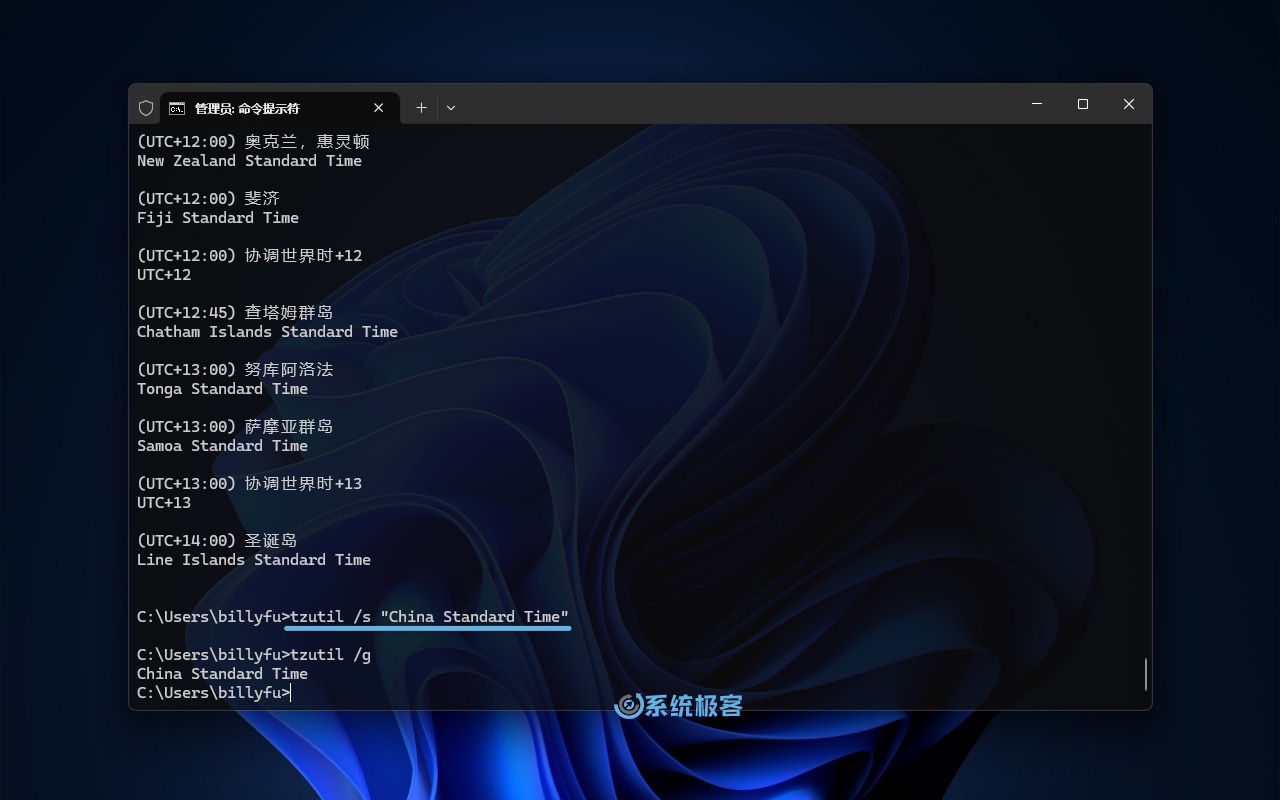
Task: Click the administrator shield icon in title bar
Action: 146,108
